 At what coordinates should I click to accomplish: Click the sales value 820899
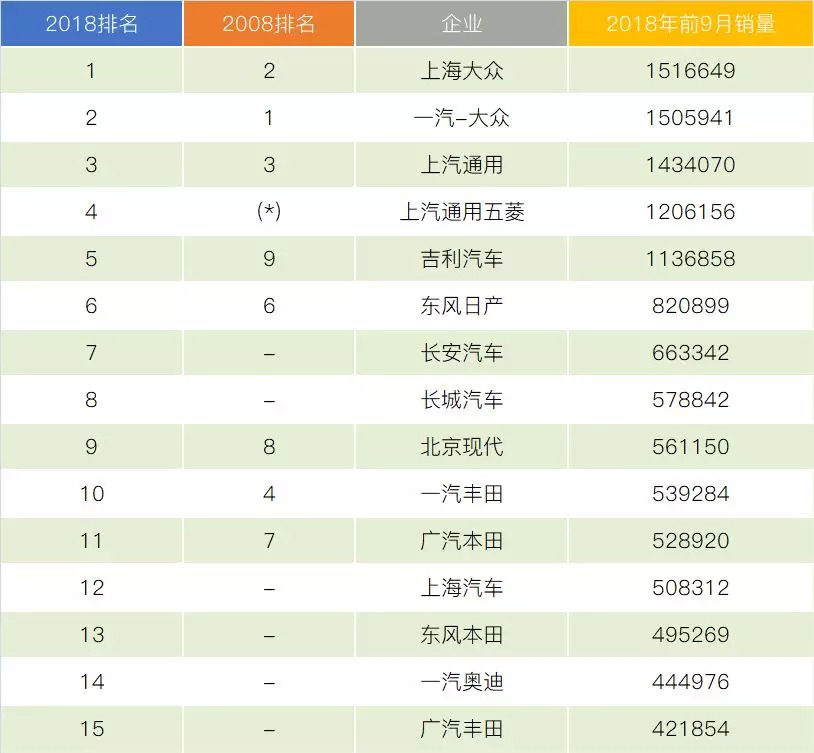coord(691,306)
